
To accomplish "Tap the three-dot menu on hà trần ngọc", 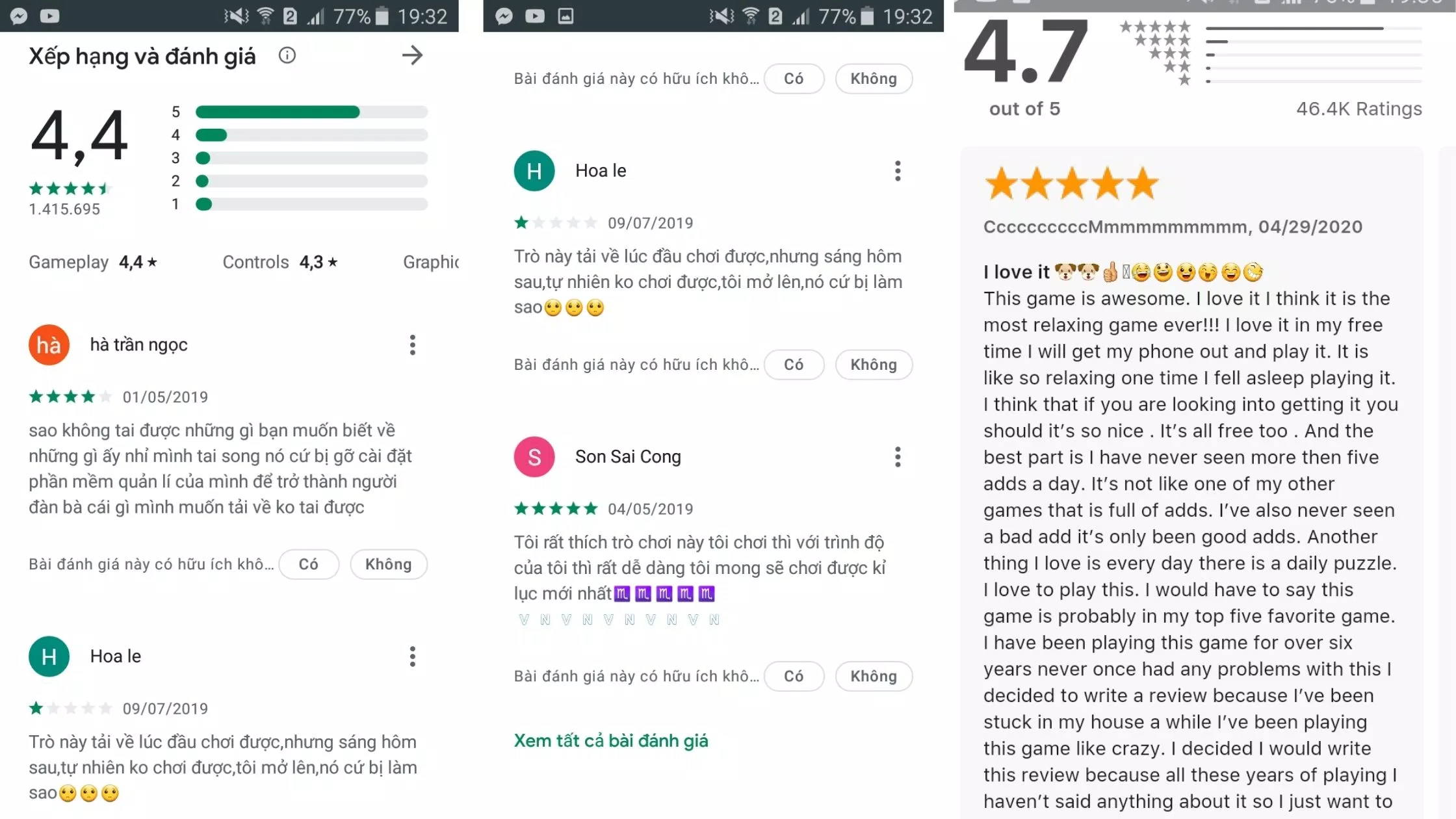I will [411, 345].
